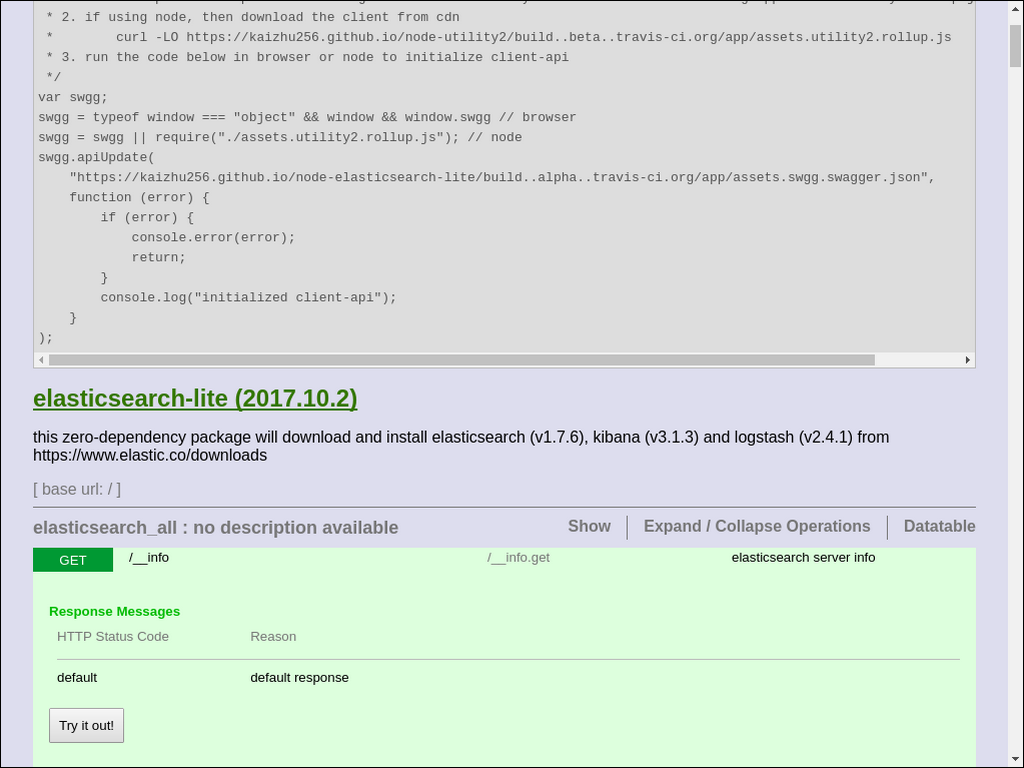Click the code block horizontal scrollbar thumb
The height and width of the screenshot is (768, 1024).
pyautogui.click(x=462, y=360)
